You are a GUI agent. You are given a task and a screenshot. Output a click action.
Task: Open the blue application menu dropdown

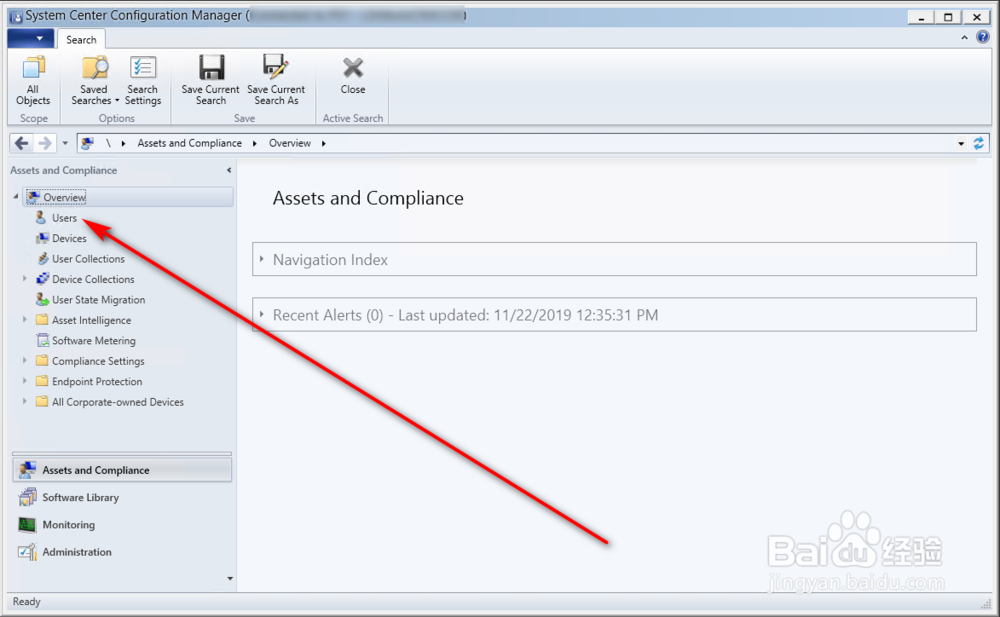[x=31, y=39]
